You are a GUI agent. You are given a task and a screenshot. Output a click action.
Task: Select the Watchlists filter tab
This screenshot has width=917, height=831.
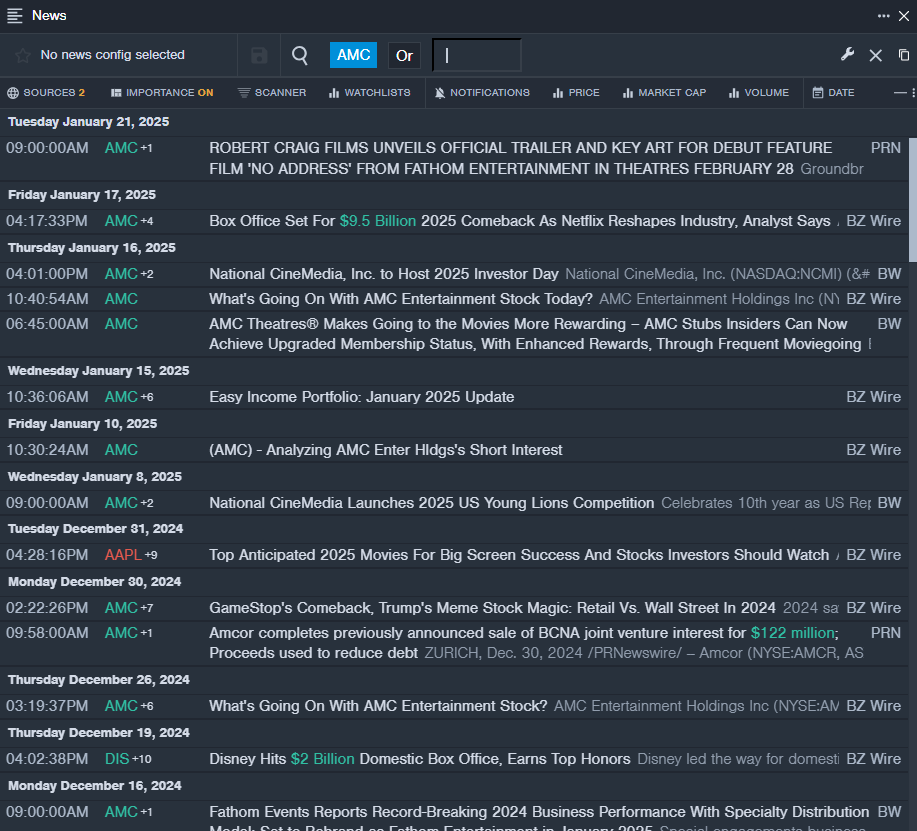pos(369,93)
